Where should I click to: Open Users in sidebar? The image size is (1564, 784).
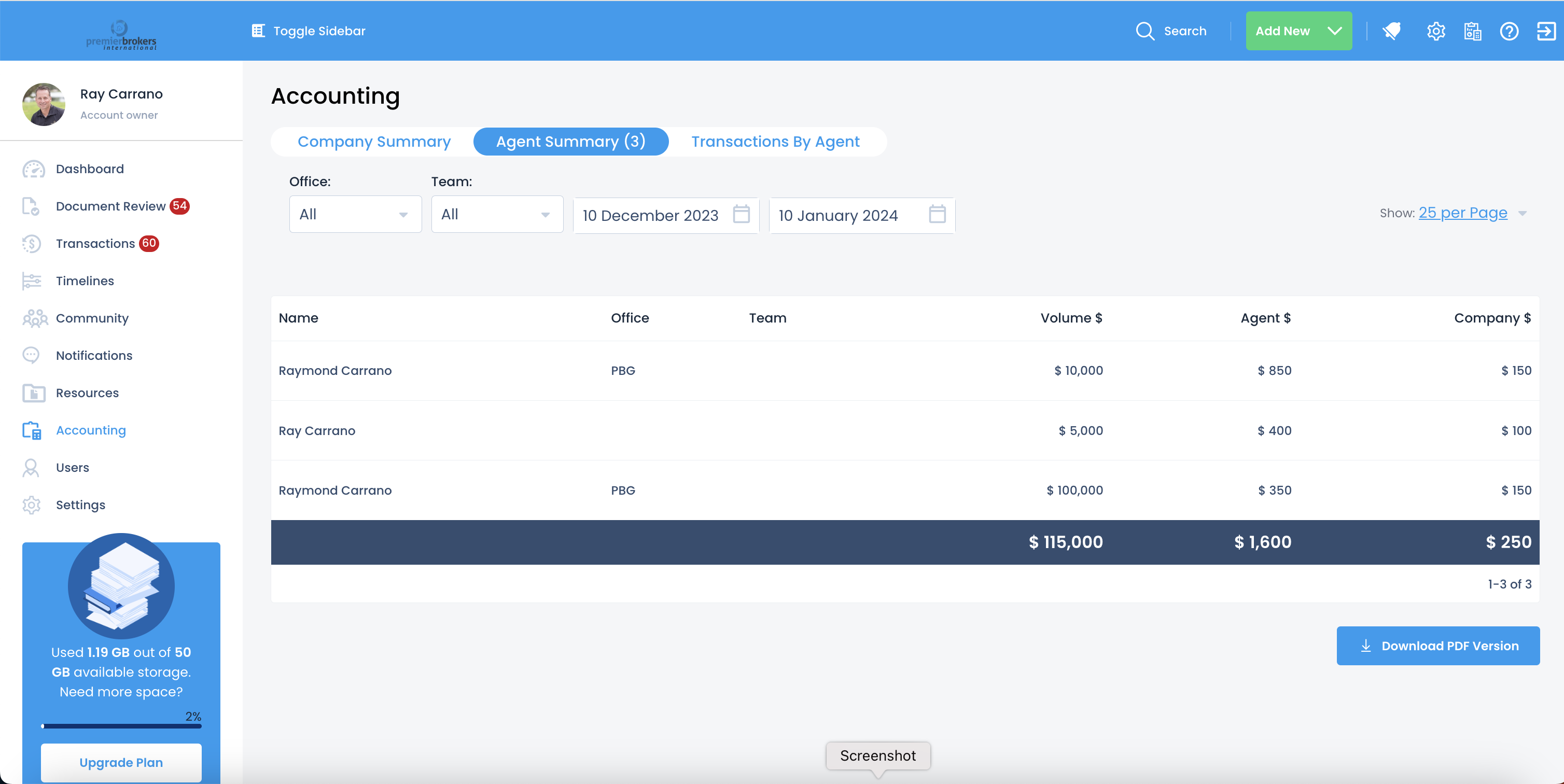(x=72, y=468)
